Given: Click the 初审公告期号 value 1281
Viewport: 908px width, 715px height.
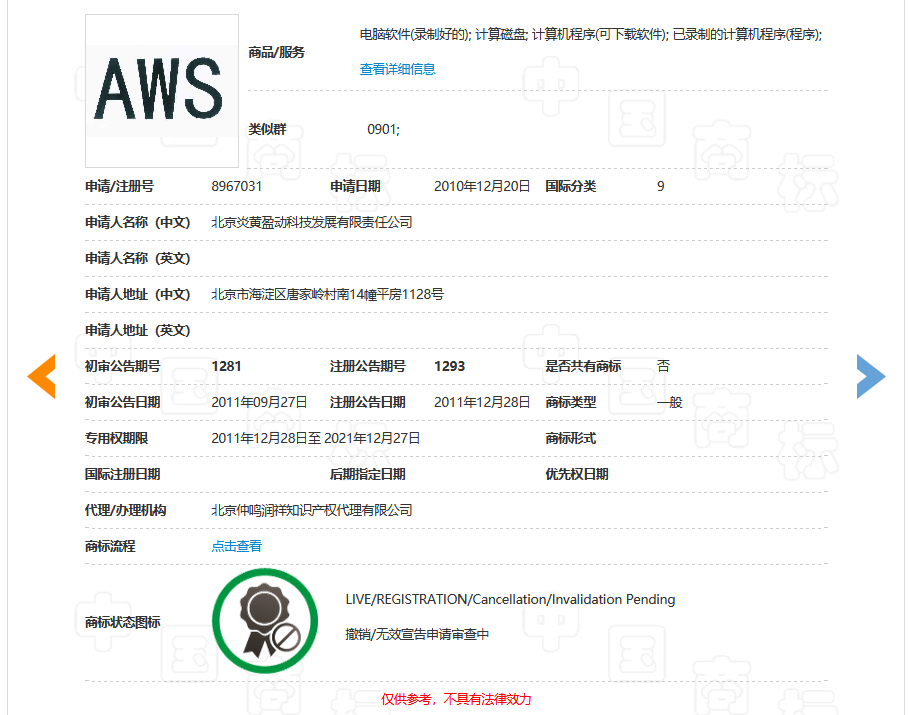Looking at the screenshot, I should [x=227, y=366].
